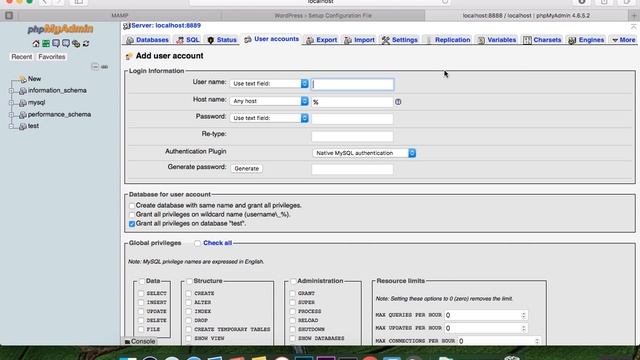640x360 pixels.
Task: Expand the information_schema tree node
Action: (11, 91)
